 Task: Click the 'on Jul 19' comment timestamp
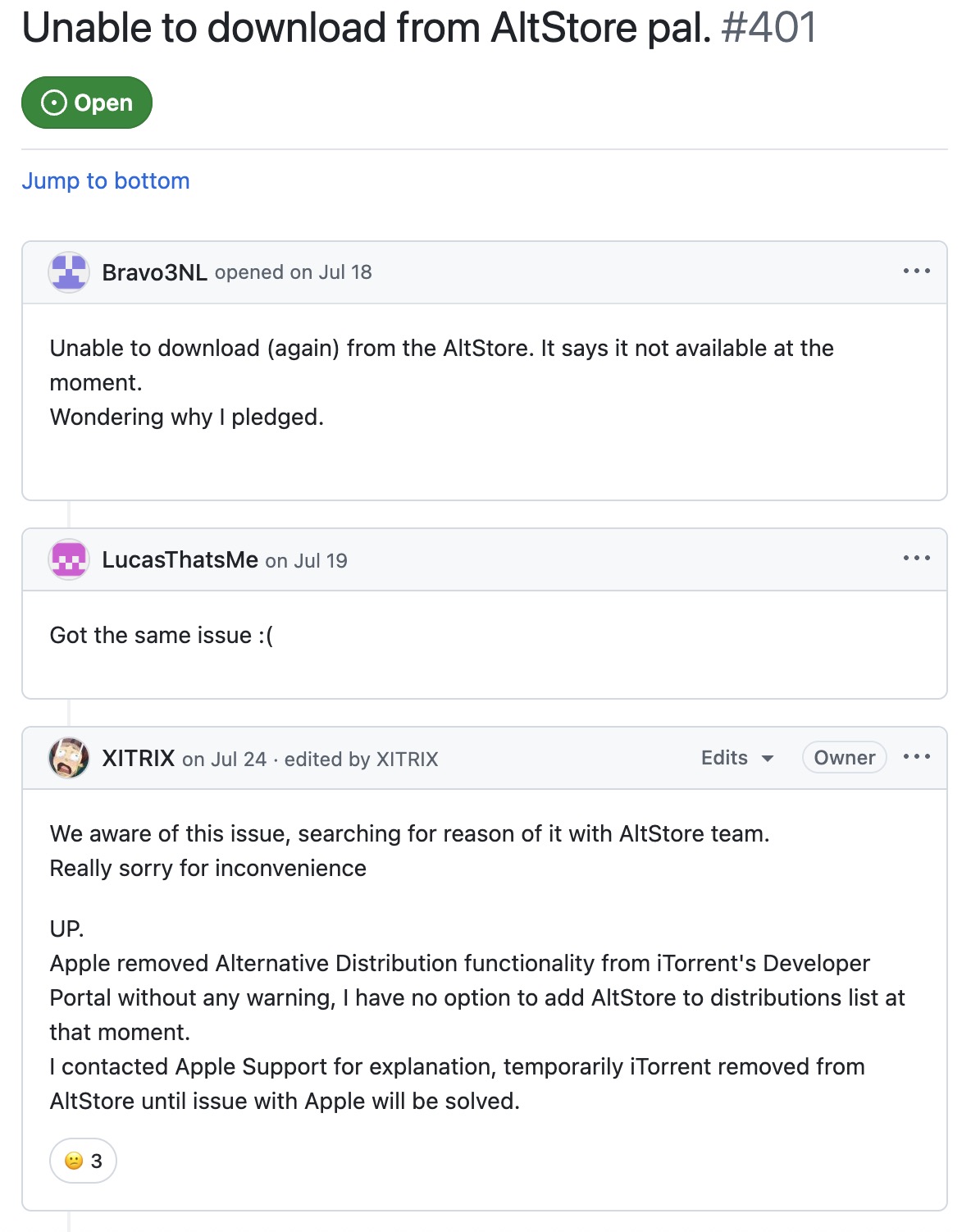tap(306, 561)
